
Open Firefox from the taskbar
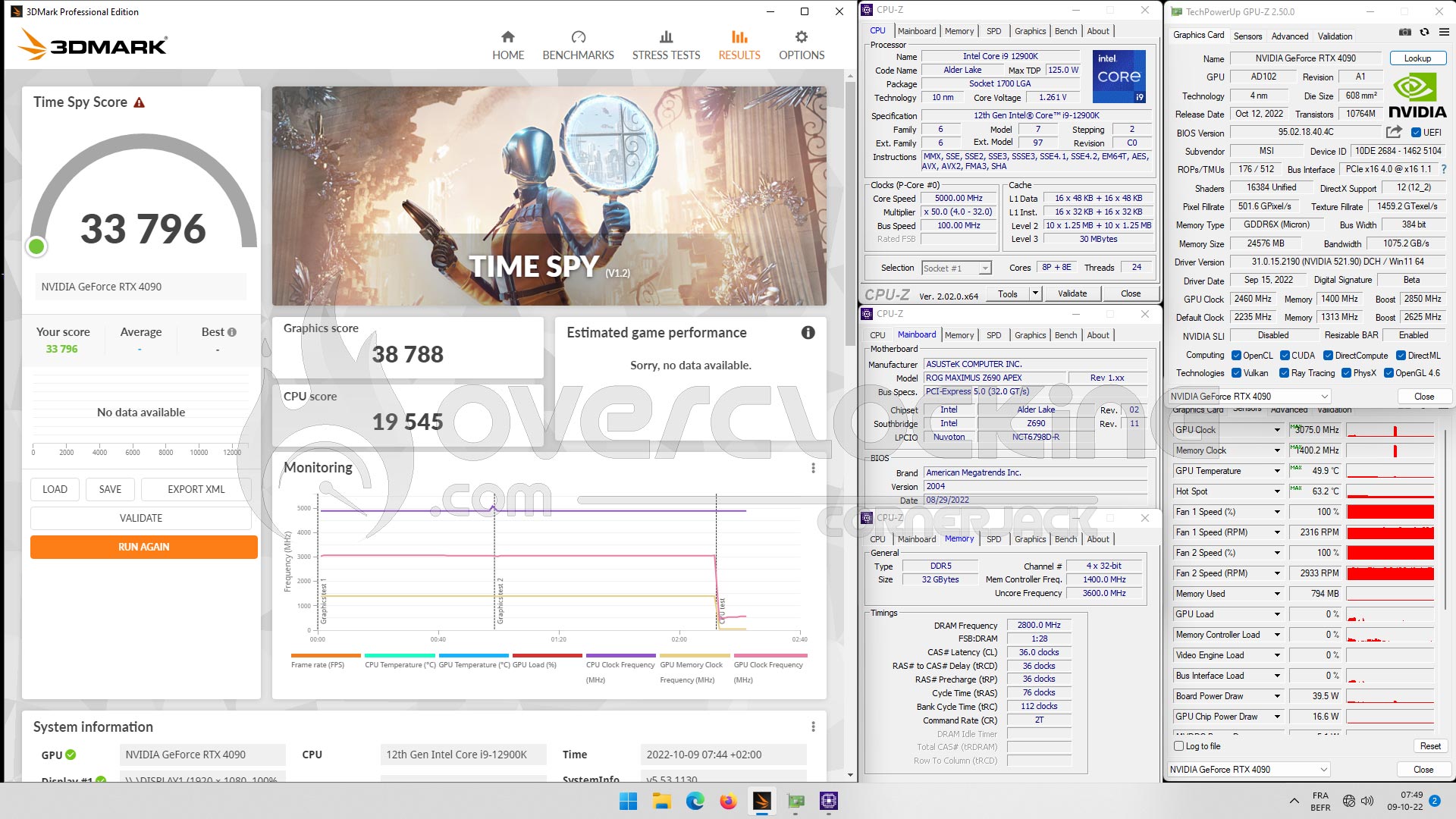tap(728, 801)
